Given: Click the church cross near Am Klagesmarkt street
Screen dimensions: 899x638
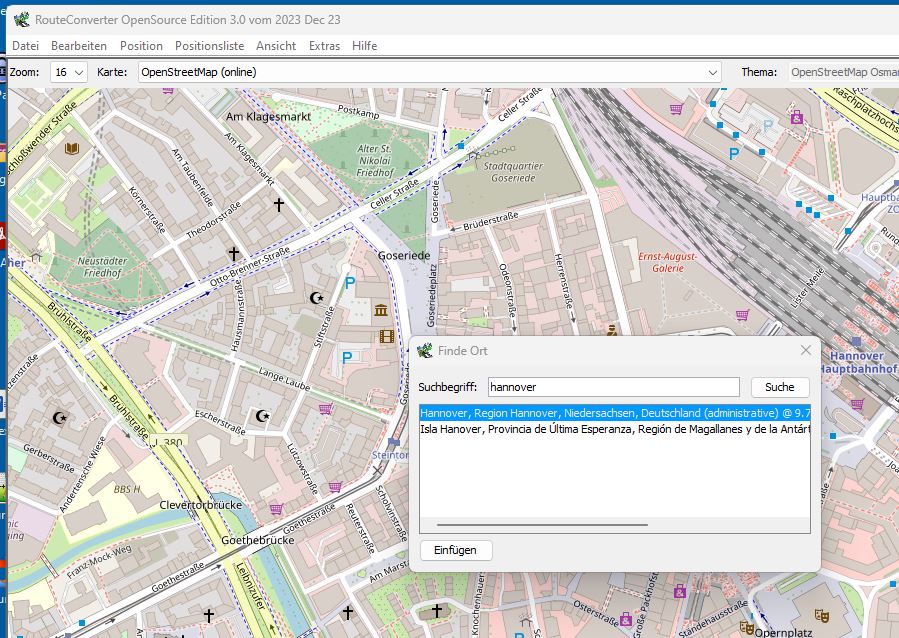Looking at the screenshot, I should pyautogui.click(x=279, y=204).
